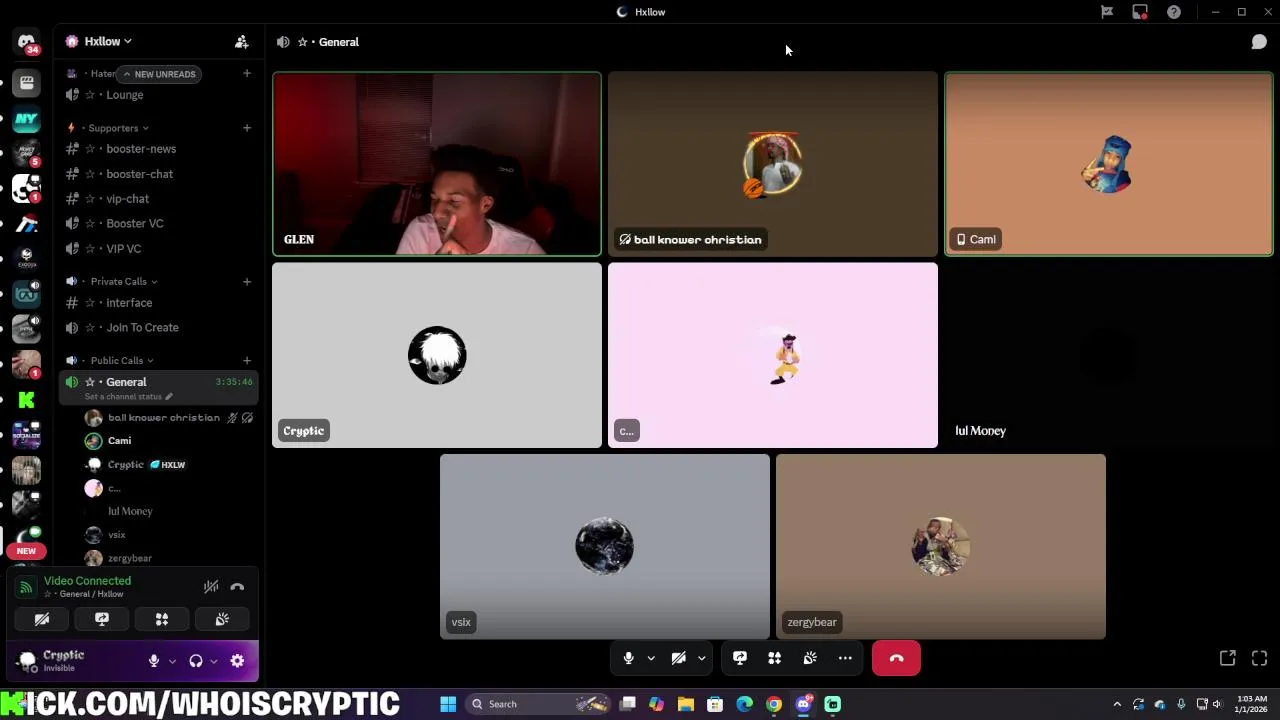Open camera options arrow in call bar
This screenshot has height=720, width=1280.
point(701,658)
